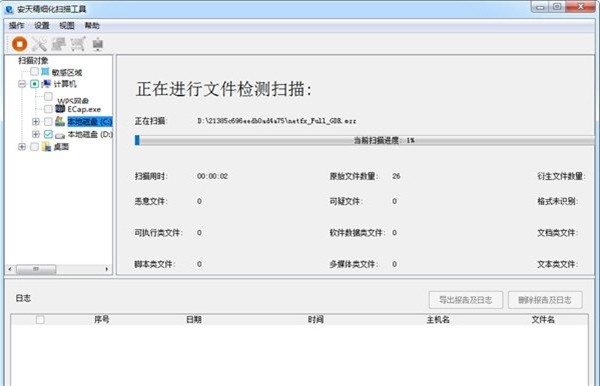
Task: Collapse the 计算机 tree node
Action: click(x=22, y=84)
